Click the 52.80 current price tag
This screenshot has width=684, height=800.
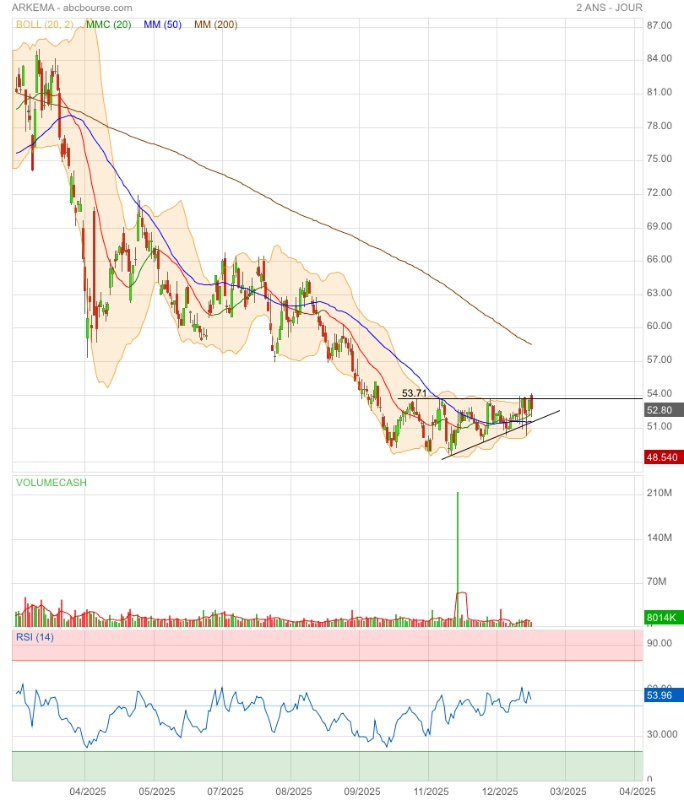(x=663, y=410)
